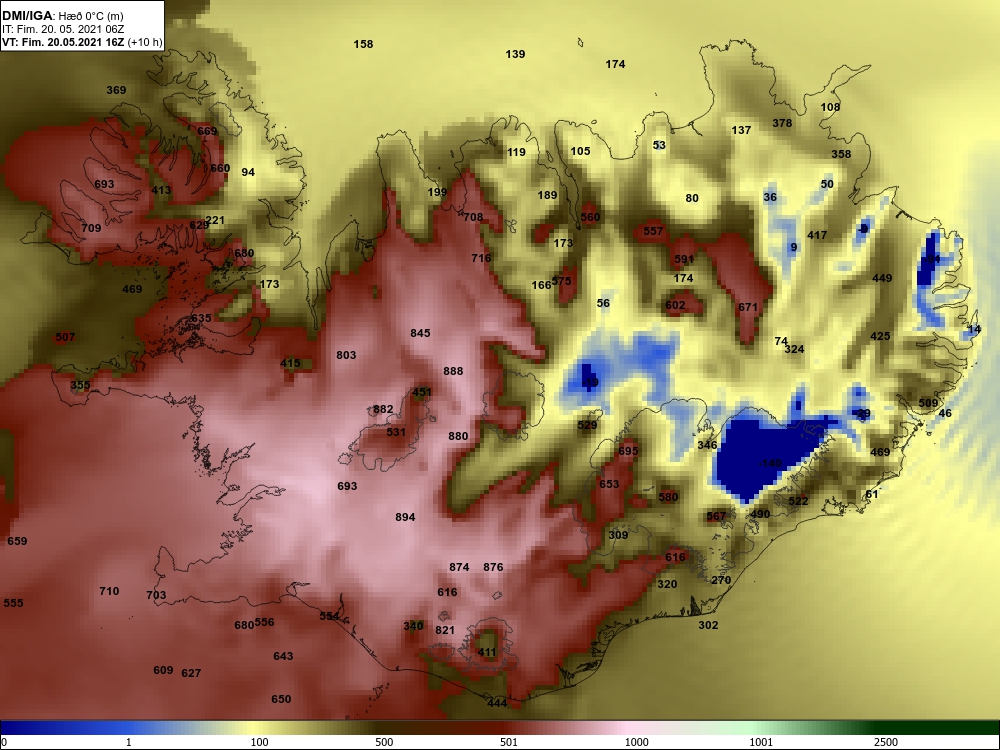The image size is (1000, 750).
Task: Click the map value 635
Action: pos(201,318)
